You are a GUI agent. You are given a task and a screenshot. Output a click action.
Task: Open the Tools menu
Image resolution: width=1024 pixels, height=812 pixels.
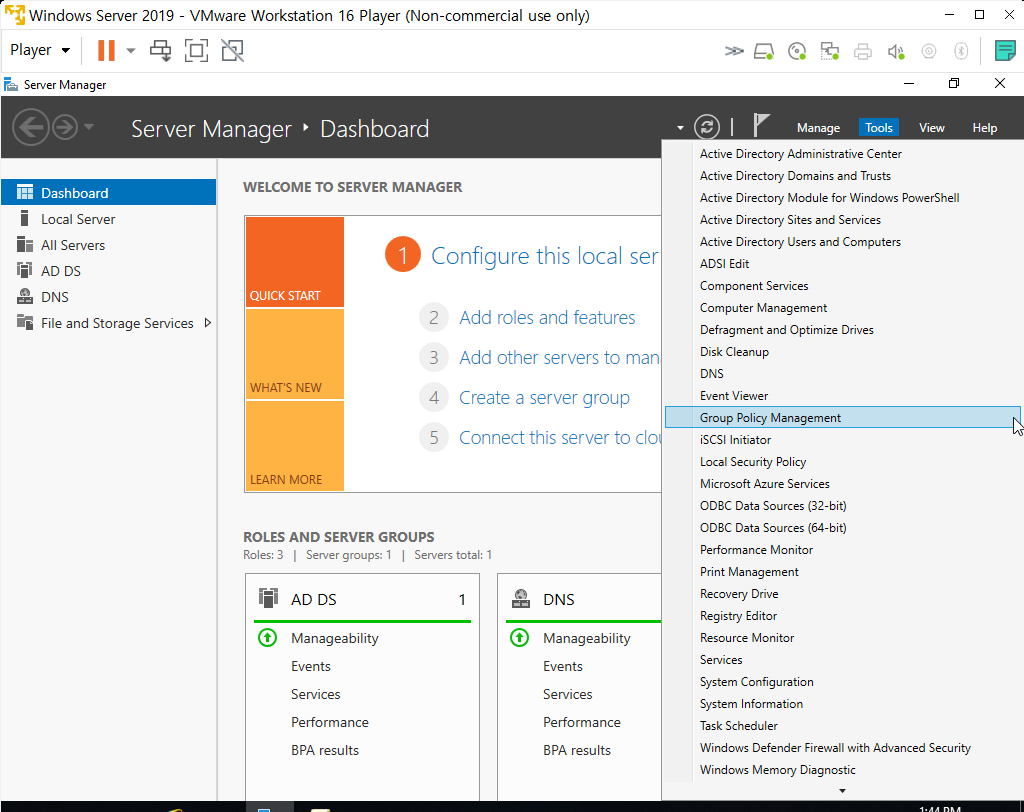pos(878,128)
